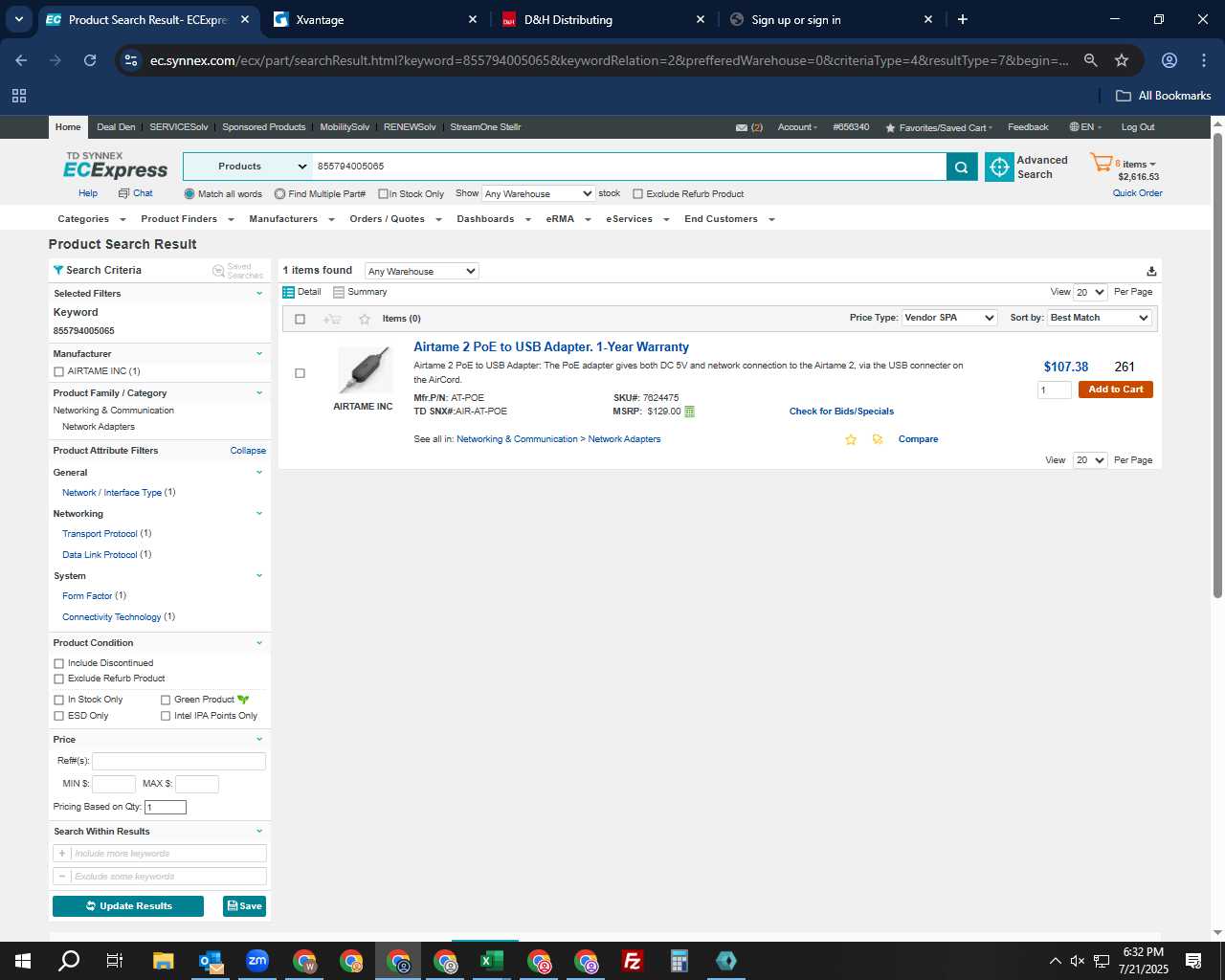Tick the ESD Only checkbox
This screenshot has width=1225, height=980.
59,716
